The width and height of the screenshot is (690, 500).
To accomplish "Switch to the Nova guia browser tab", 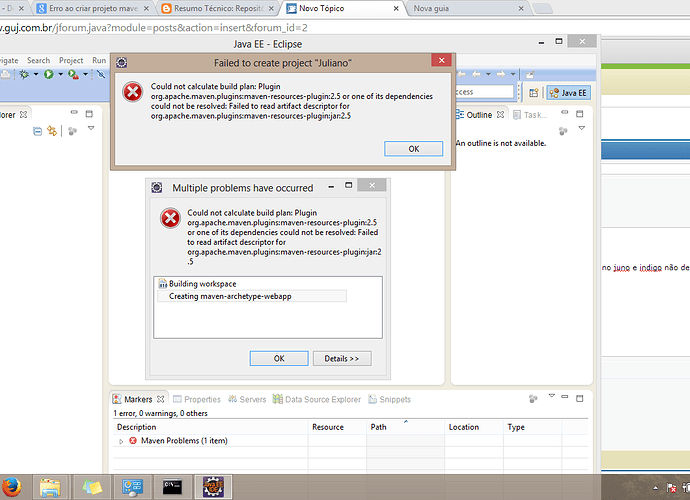I will pos(468,8).
